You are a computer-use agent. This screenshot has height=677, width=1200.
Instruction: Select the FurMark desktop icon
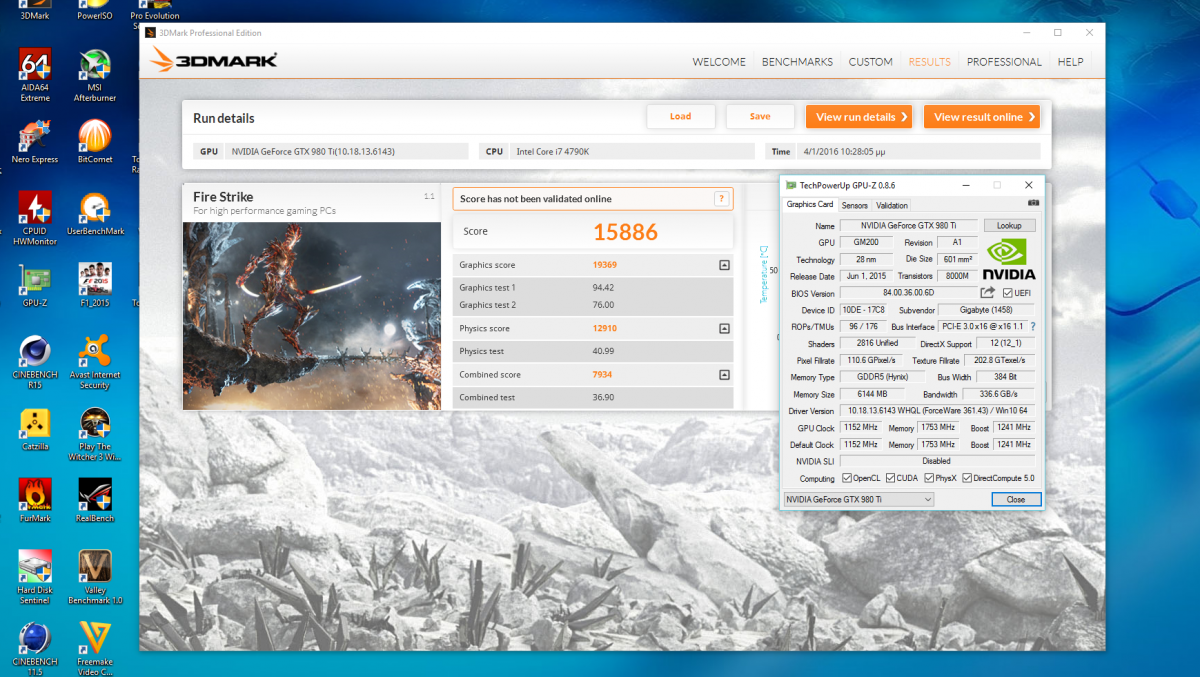[x=35, y=501]
